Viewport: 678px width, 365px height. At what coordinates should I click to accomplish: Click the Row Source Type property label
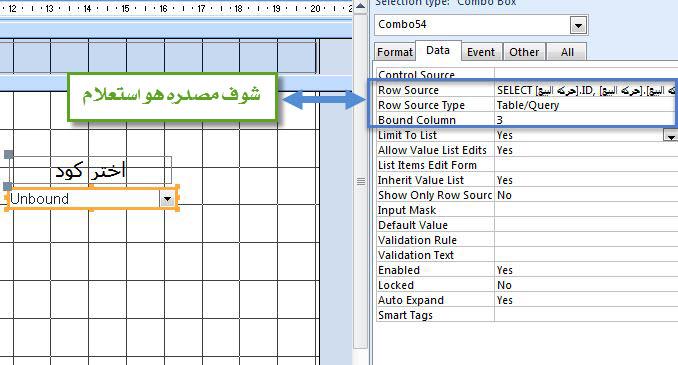(421, 105)
